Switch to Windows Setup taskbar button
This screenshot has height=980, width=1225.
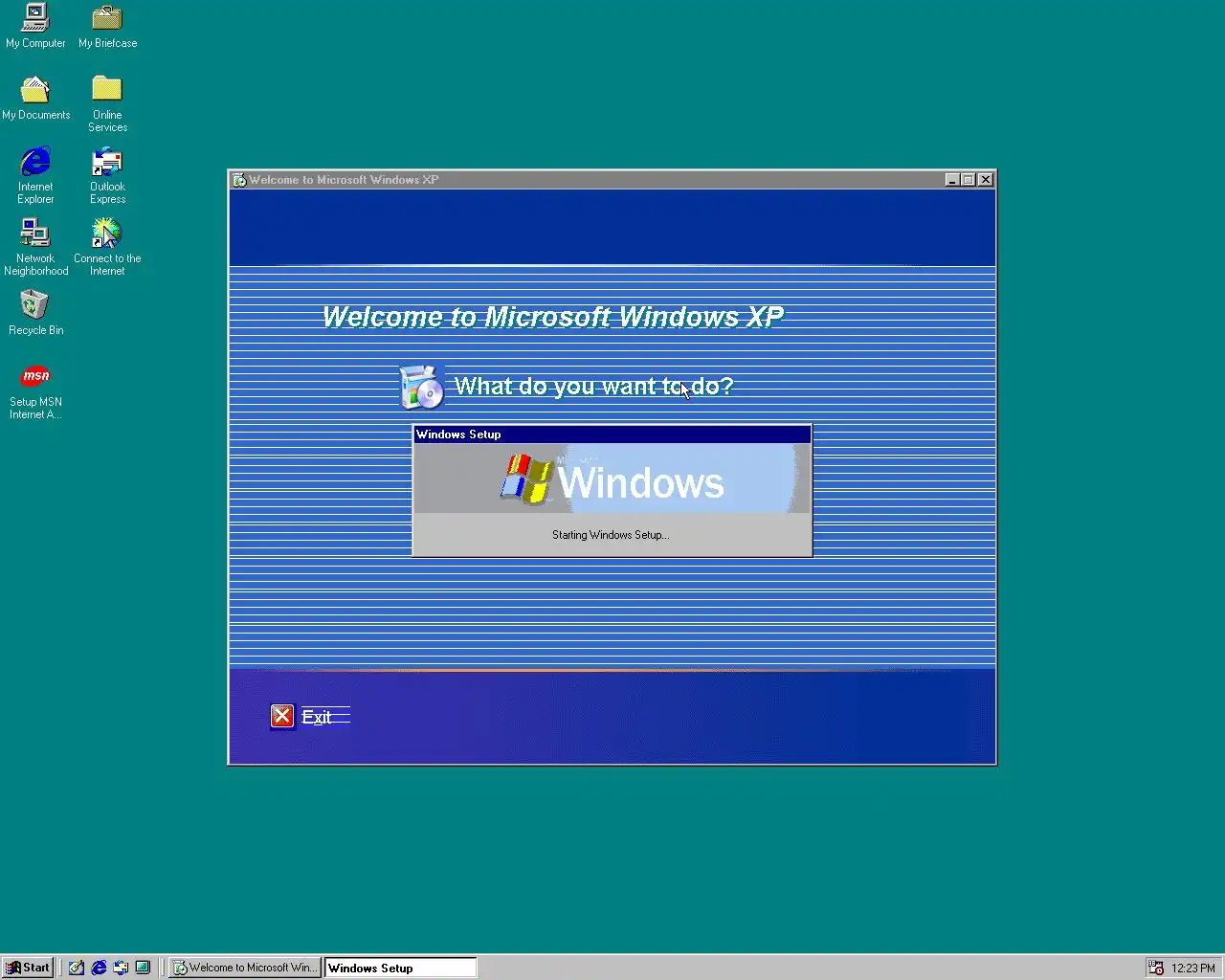pos(400,968)
